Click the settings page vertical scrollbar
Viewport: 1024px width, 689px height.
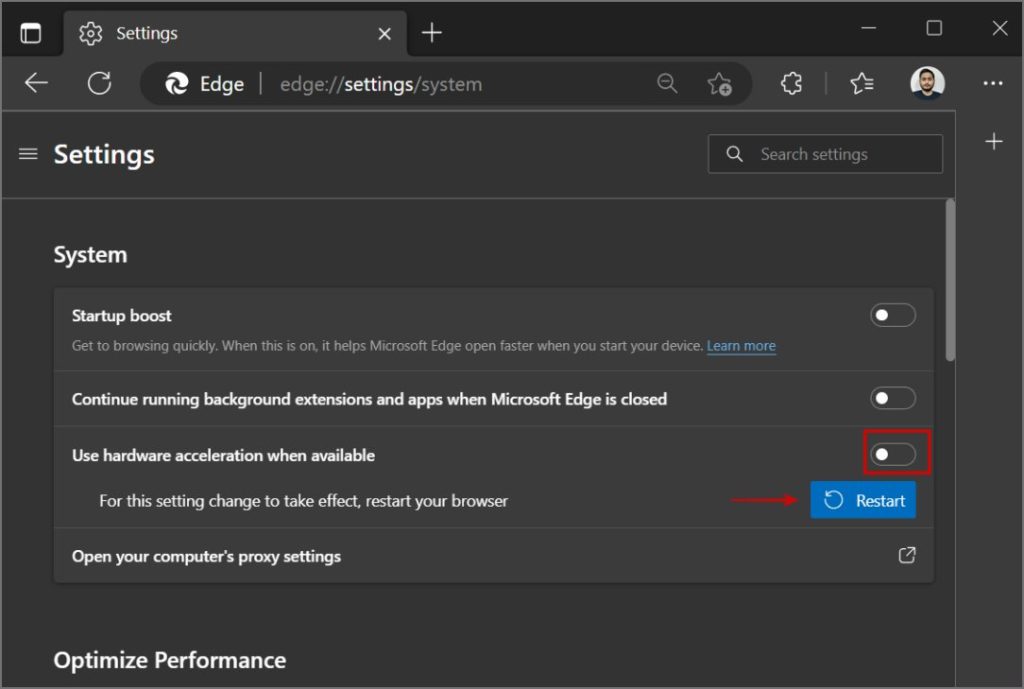click(x=950, y=280)
